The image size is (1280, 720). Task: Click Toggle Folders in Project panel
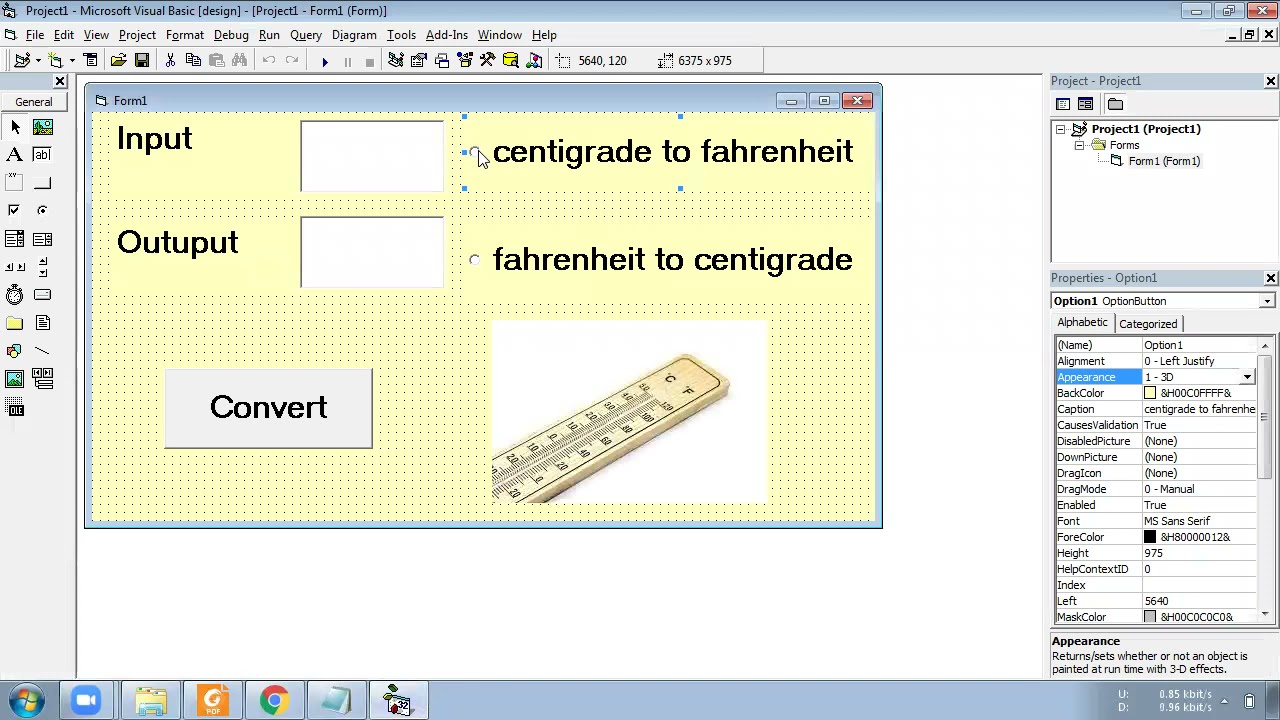pos(1115,104)
